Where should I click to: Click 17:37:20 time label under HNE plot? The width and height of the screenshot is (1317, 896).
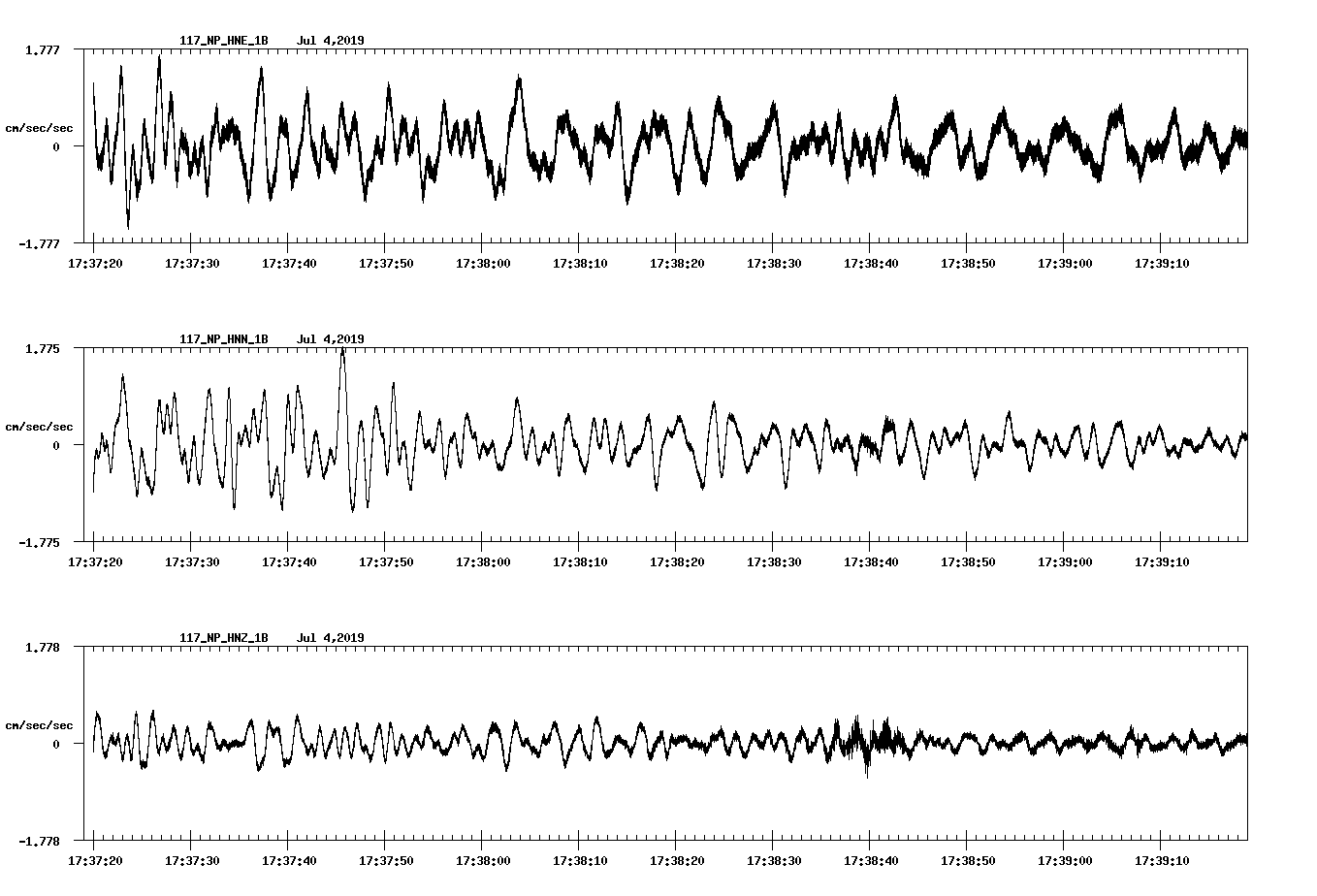[95, 263]
